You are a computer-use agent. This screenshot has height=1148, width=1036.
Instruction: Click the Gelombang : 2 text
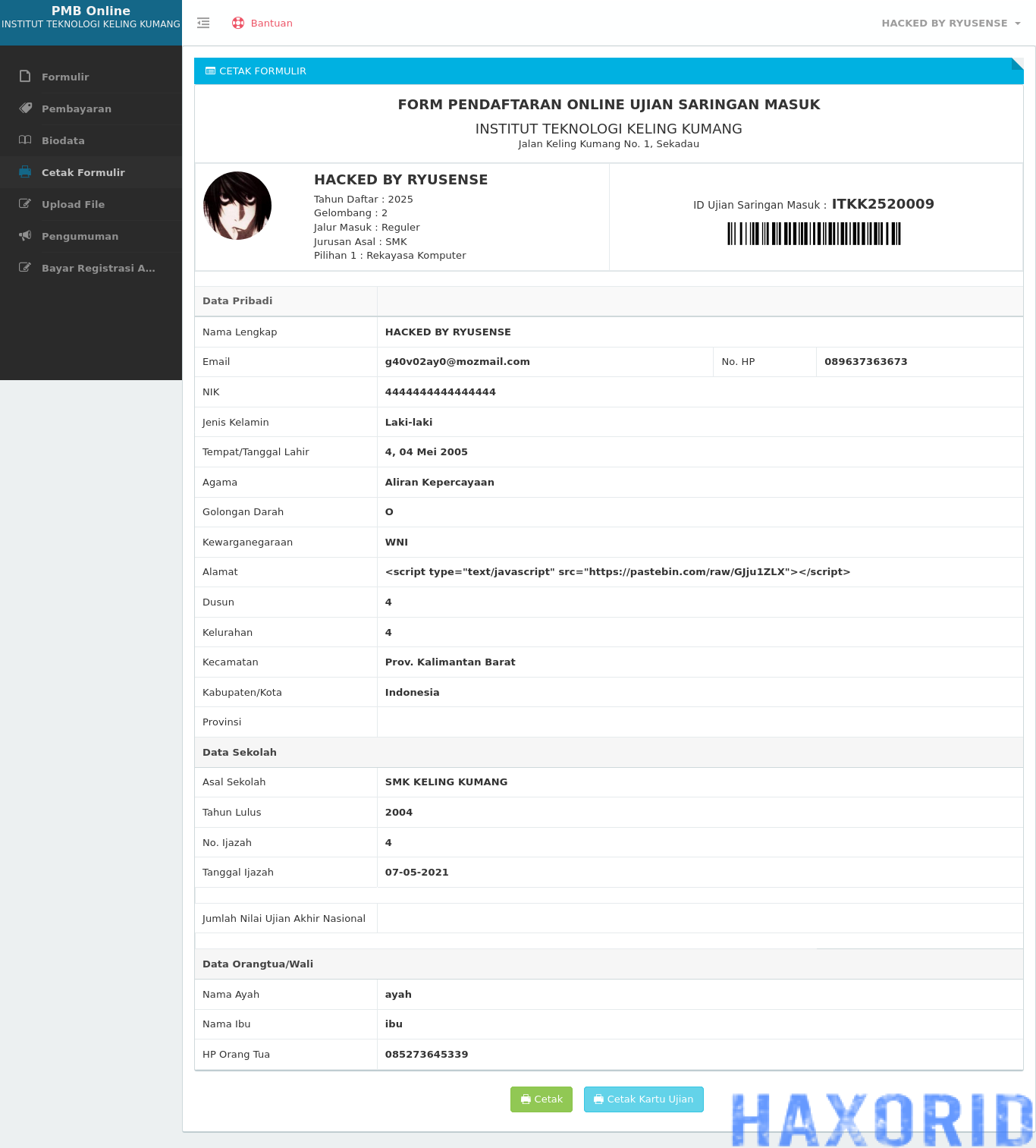pyautogui.click(x=350, y=213)
